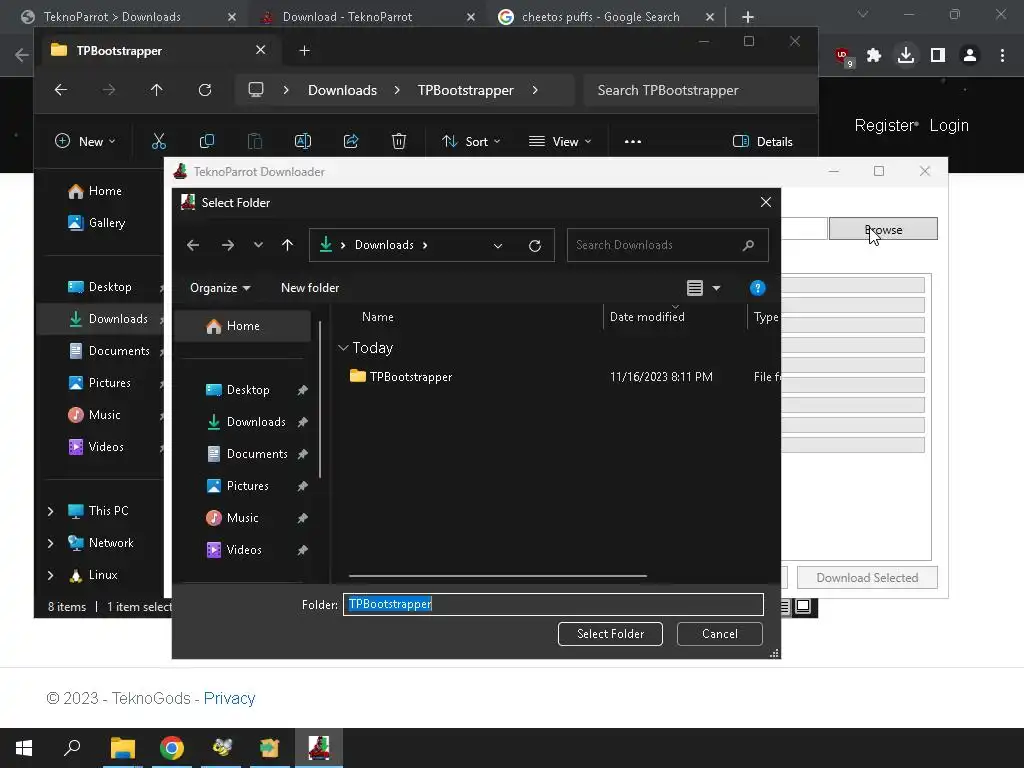The image size is (1024, 768).
Task: Click Copy icon in File Explorer toolbar
Action: coord(207,141)
